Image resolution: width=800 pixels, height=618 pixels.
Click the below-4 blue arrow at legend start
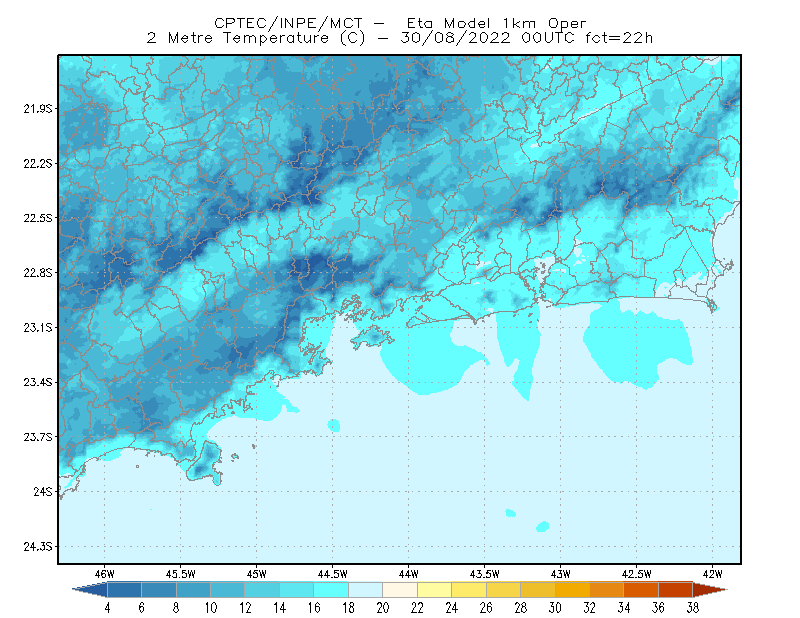[x=90, y=590]
